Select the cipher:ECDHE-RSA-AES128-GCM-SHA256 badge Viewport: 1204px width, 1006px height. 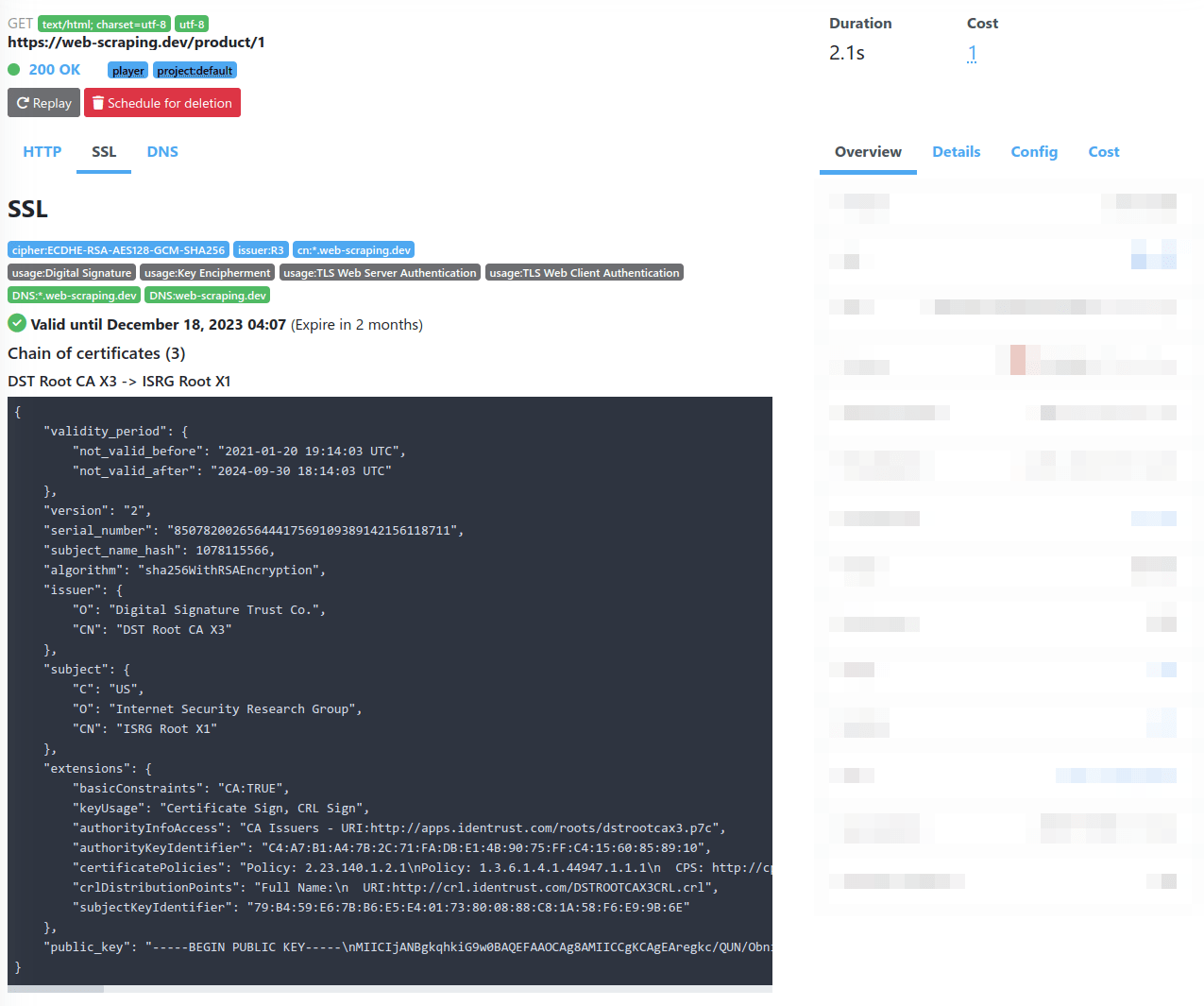pos(118,249)
